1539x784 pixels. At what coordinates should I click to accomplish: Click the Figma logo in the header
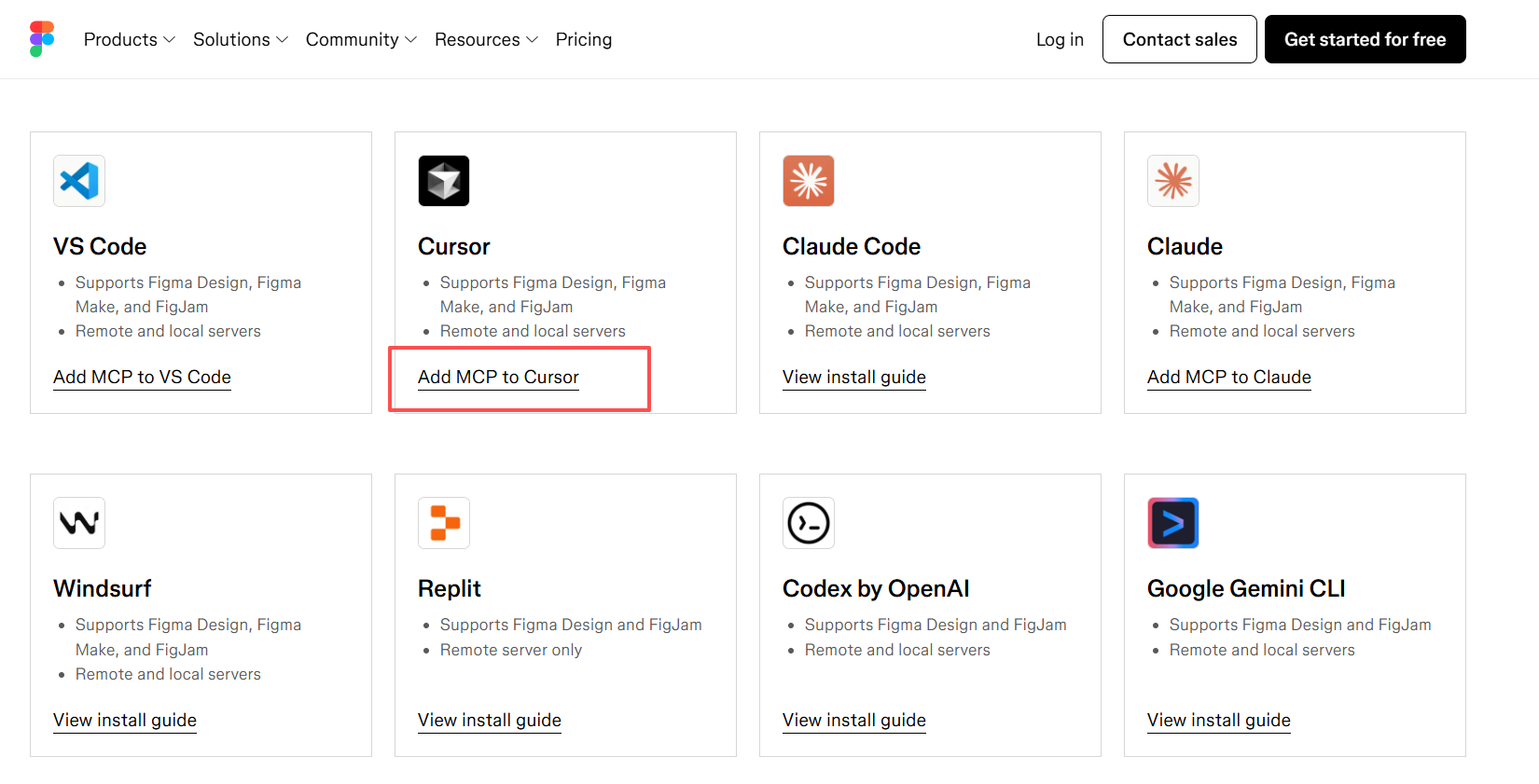(x=42, y=39)
